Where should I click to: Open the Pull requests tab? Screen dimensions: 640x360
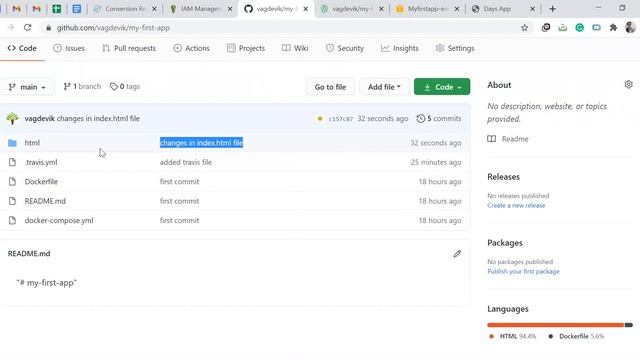tap(129, 48)
